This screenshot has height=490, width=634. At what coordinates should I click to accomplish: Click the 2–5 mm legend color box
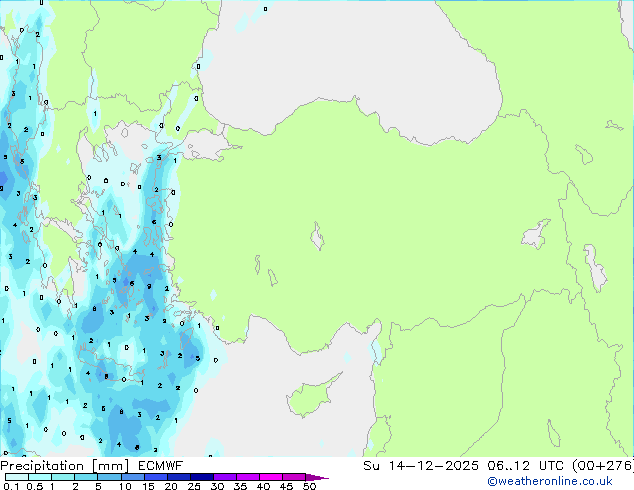click(x=86, y=477)
